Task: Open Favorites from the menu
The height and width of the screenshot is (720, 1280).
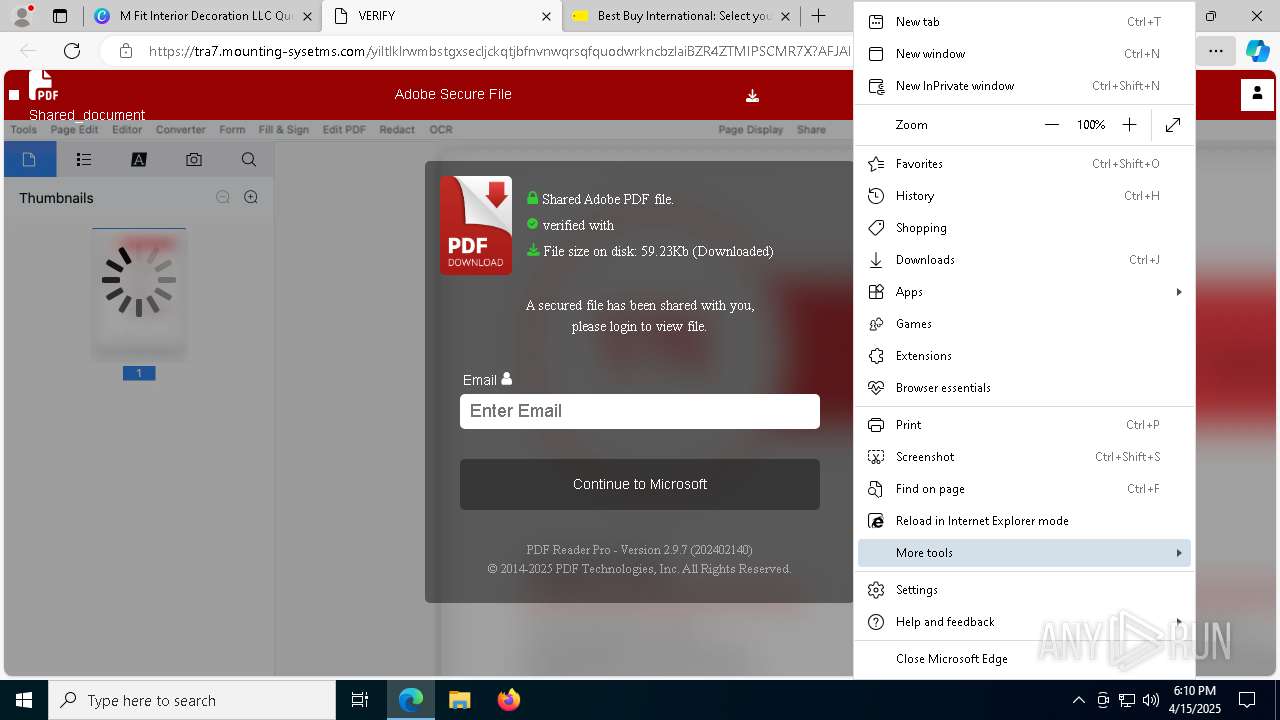Action: (1024, 164)
